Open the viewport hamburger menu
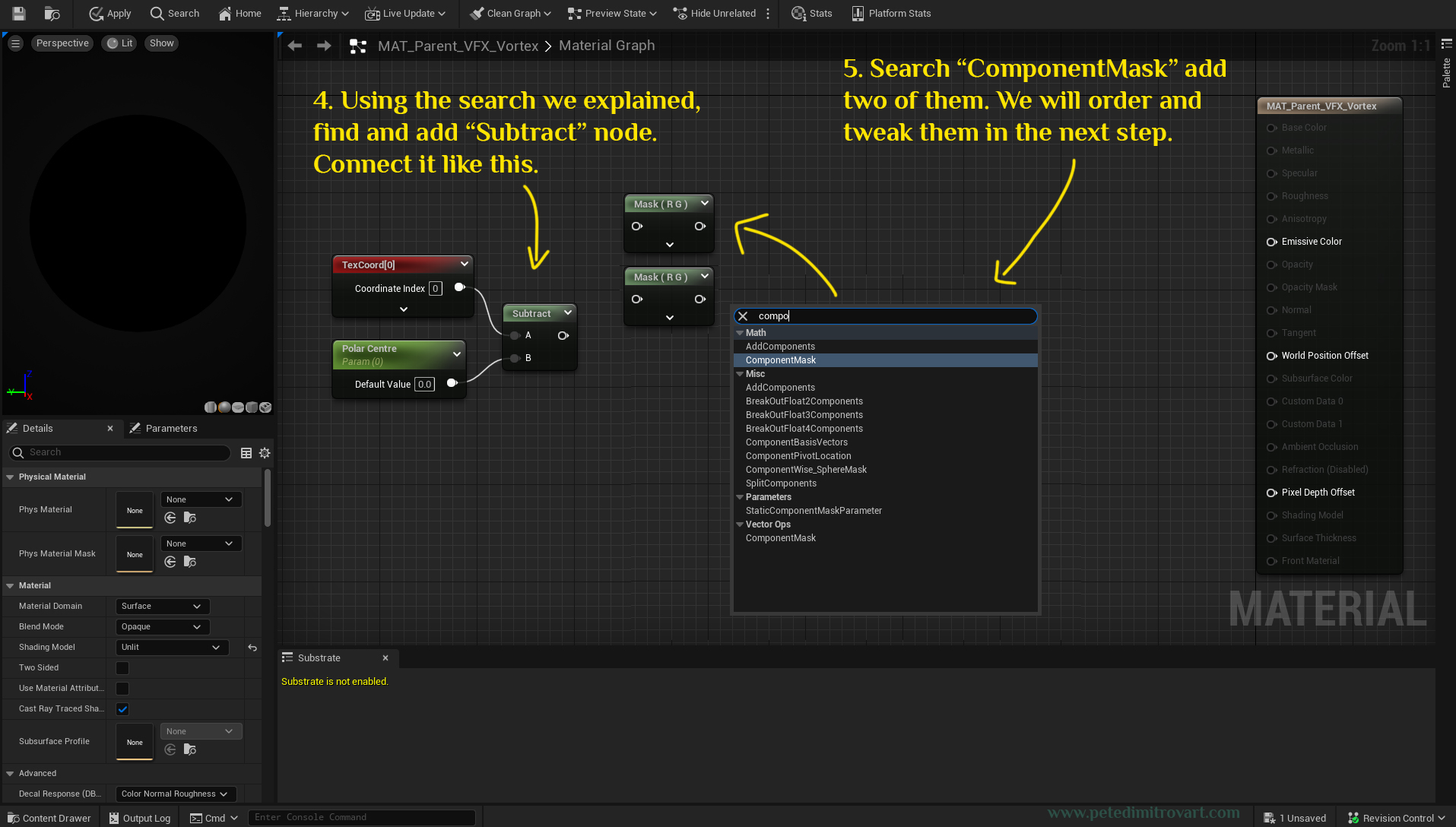The width and height of the screenshot is (1456, 827). click(x=15, y=43)
